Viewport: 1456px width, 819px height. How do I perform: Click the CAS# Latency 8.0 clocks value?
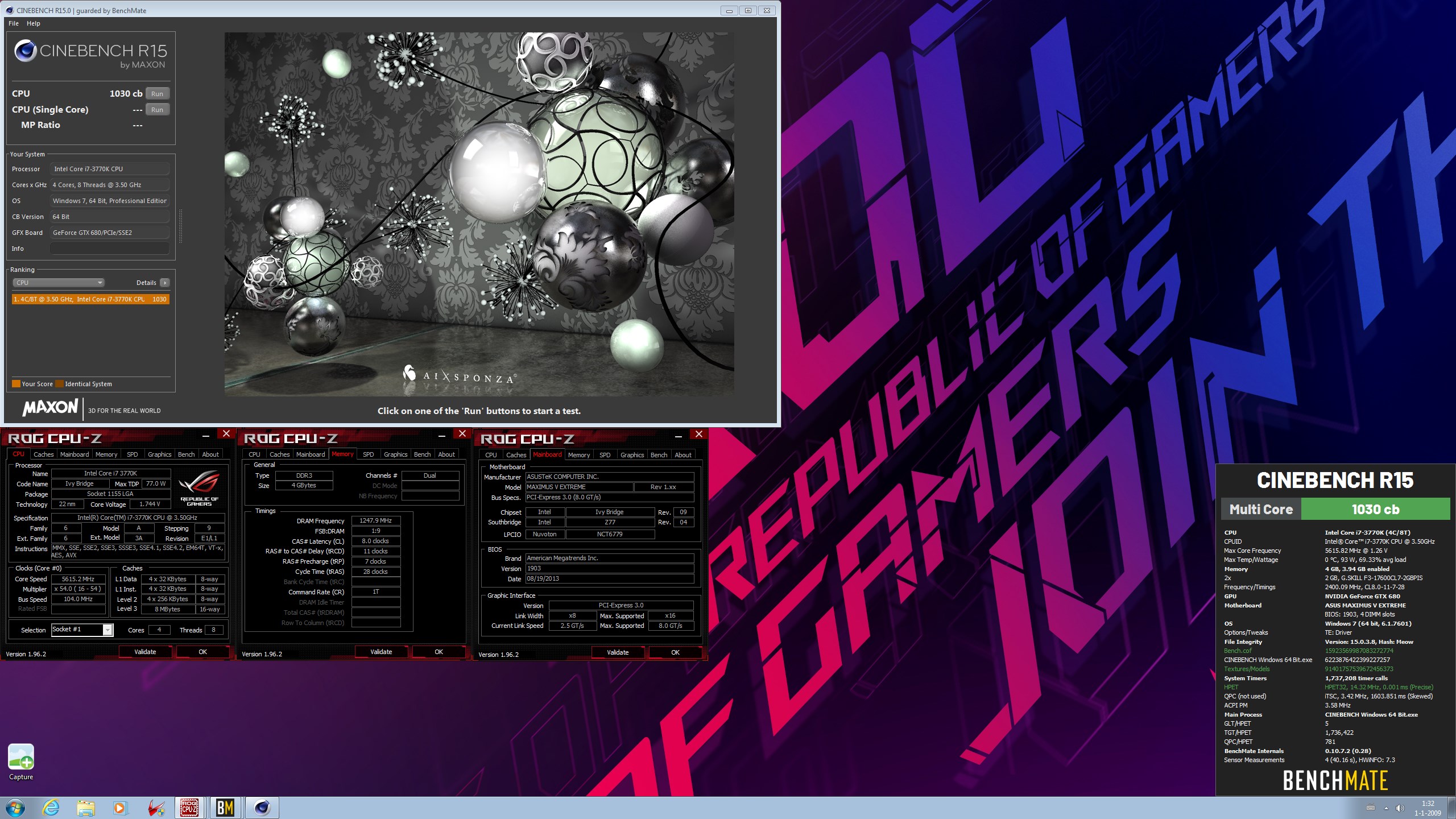pyautogui.click(x=376, y=541)
